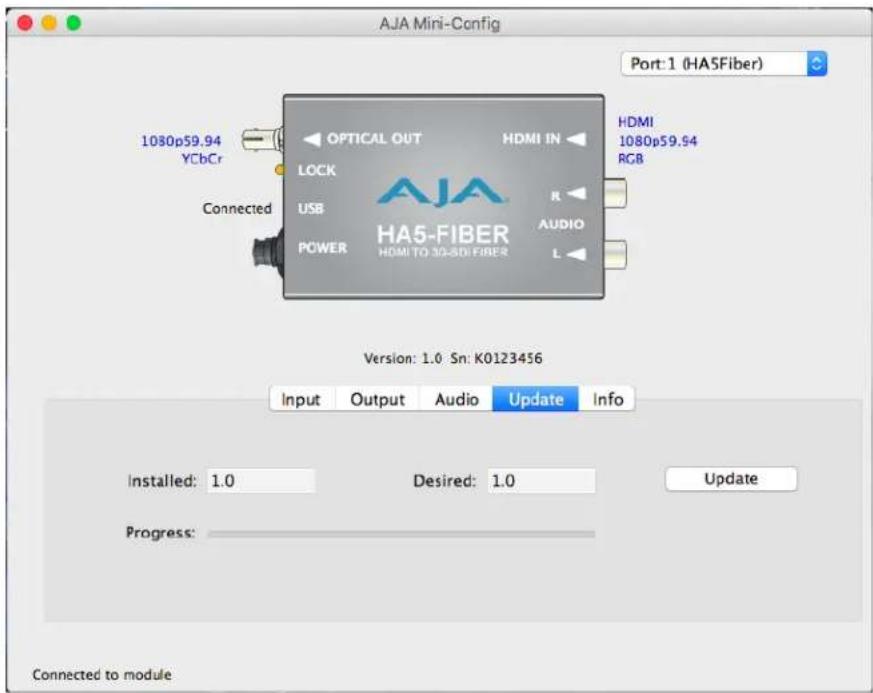The width and height of the screenshot is (873, 693).
Task: Click the green zoom window button
Action: point(73,23)
